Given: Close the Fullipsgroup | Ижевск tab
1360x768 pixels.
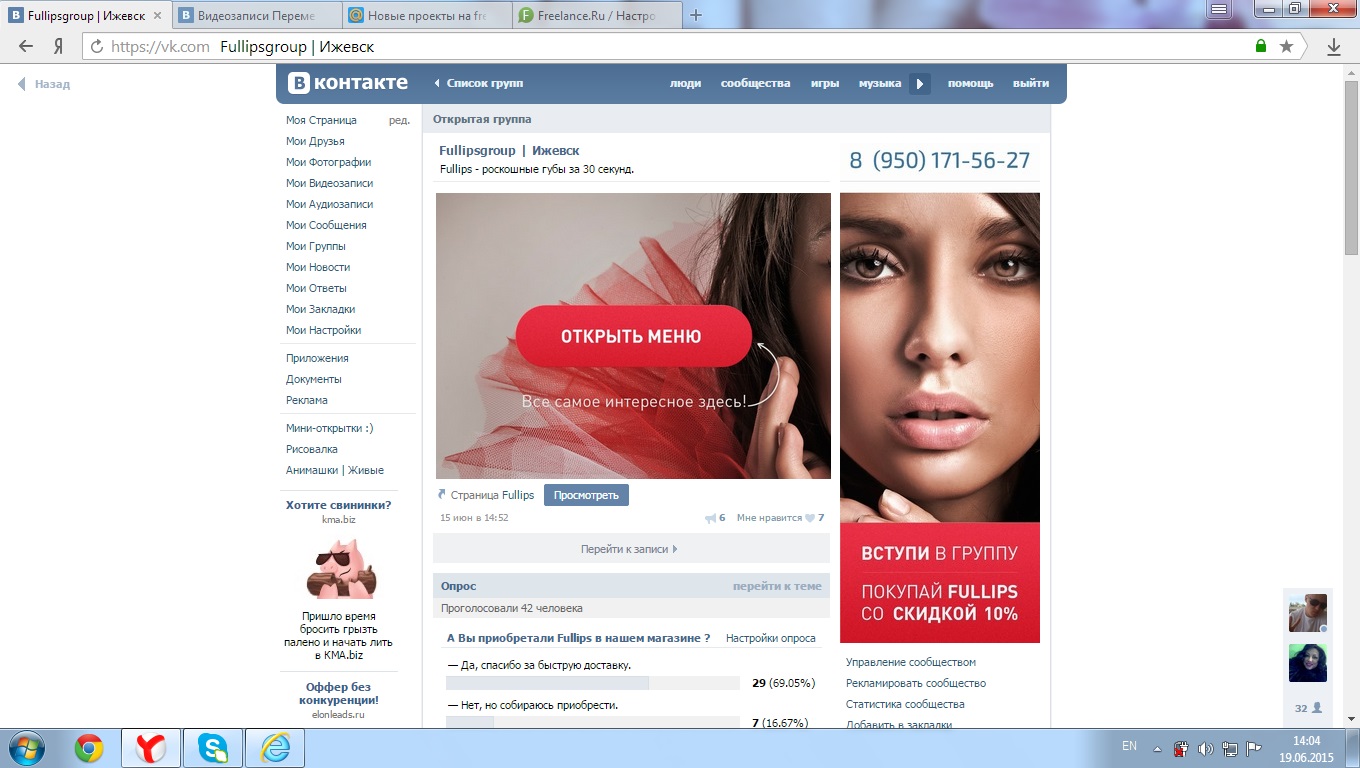Looking at the screenshot, I should (x=157, y=16).
